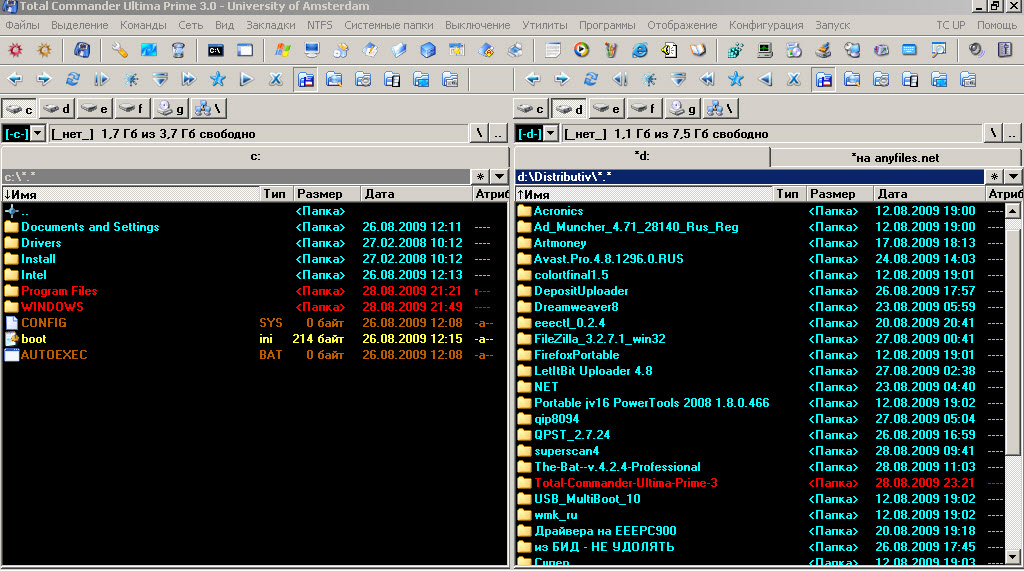Select the *d: tab in right panel
This screenshot has width=1024, height=571.
tap(642, 157)
